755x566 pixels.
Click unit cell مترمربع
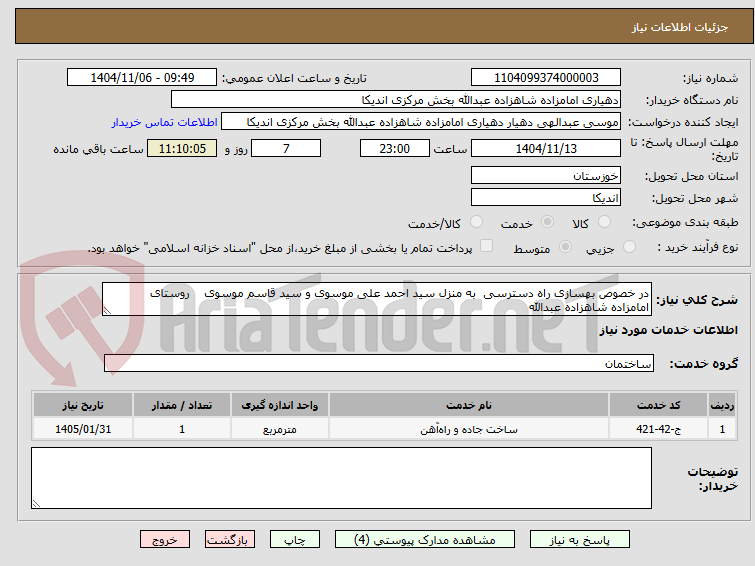point(280,429)
